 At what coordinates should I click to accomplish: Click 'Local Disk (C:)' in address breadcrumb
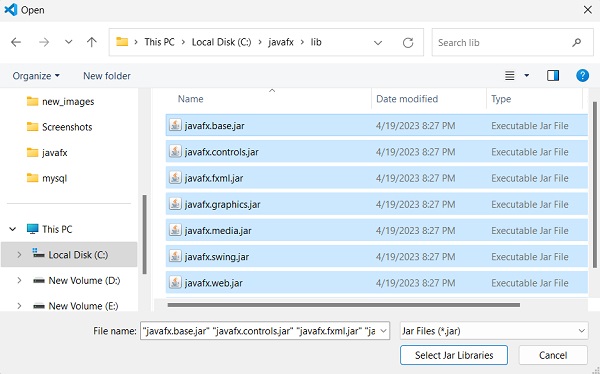221,42
